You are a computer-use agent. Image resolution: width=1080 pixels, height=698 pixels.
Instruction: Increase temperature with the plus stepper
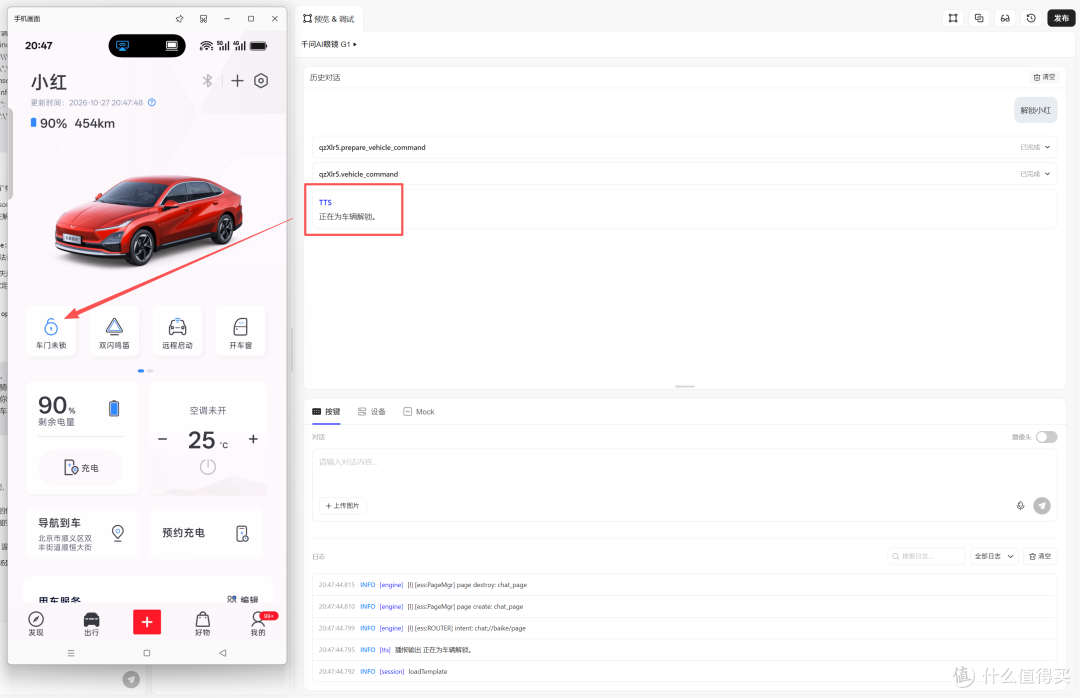pyautogui.click(x=253, y=439)
